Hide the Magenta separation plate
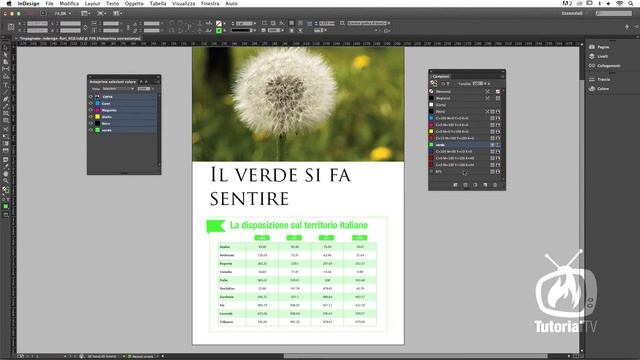The image size is (640, 360). click(x=91, y=110)
